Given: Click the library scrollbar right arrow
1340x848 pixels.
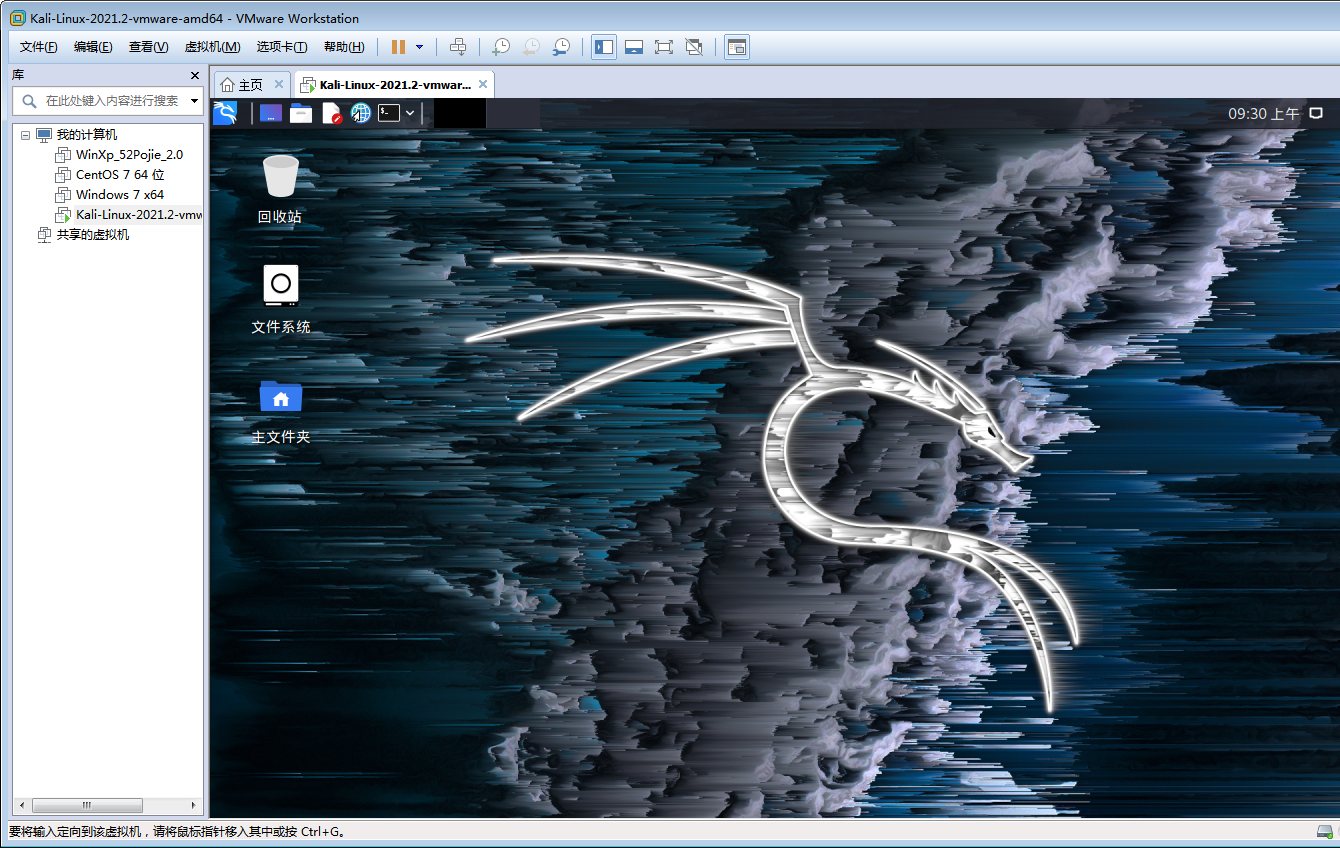Looking at the screenshot, I should coord(194,805).
